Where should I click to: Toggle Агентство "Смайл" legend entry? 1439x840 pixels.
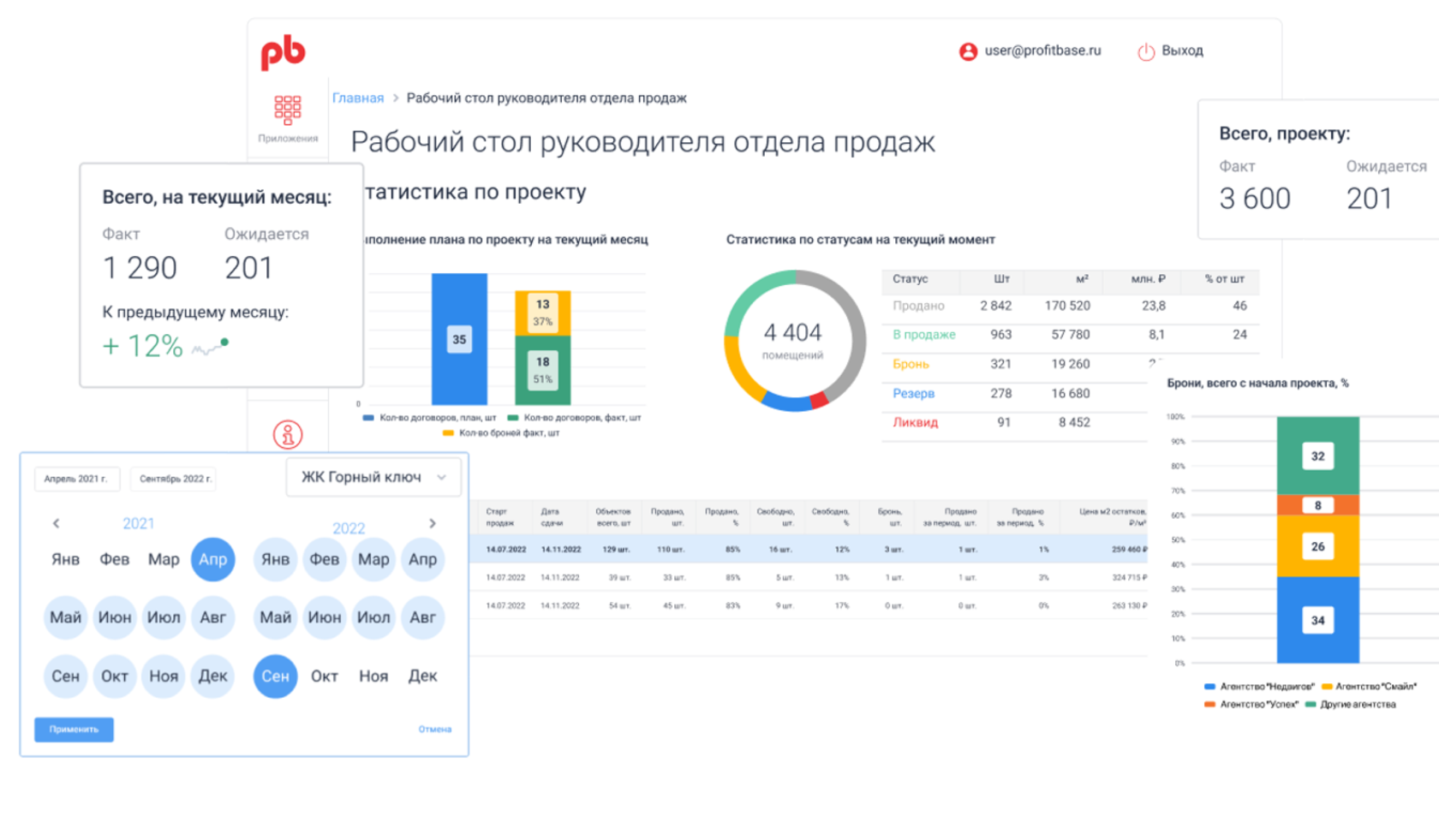1369,687
